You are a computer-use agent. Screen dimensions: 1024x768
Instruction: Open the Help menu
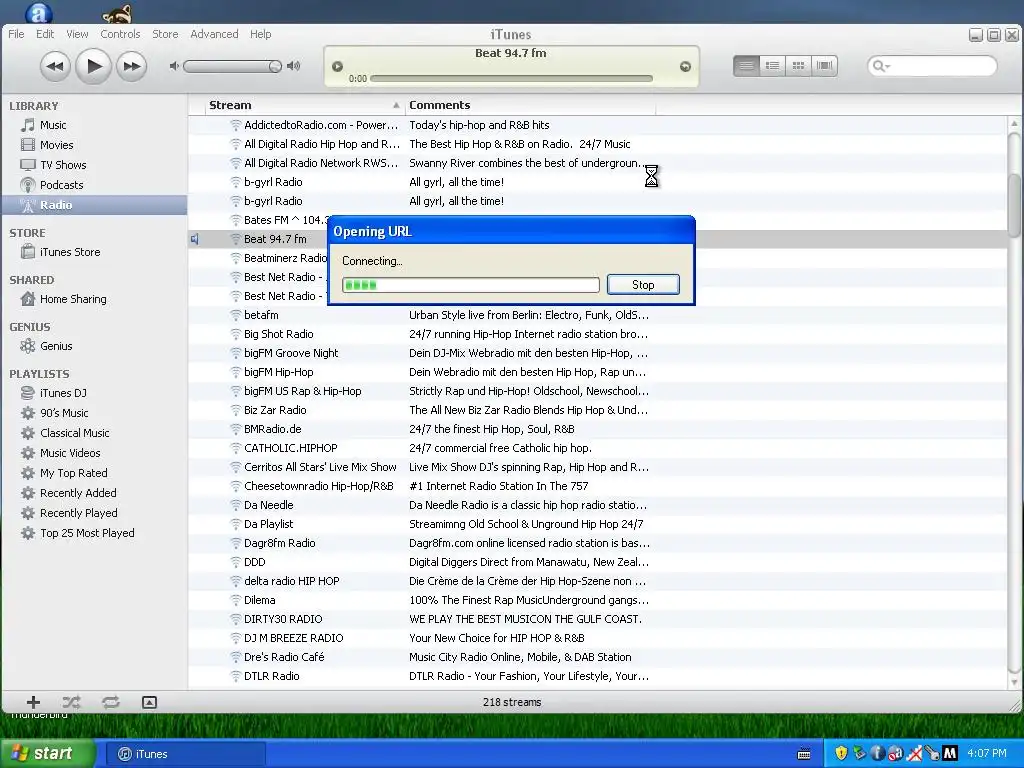tap(261, 34)
